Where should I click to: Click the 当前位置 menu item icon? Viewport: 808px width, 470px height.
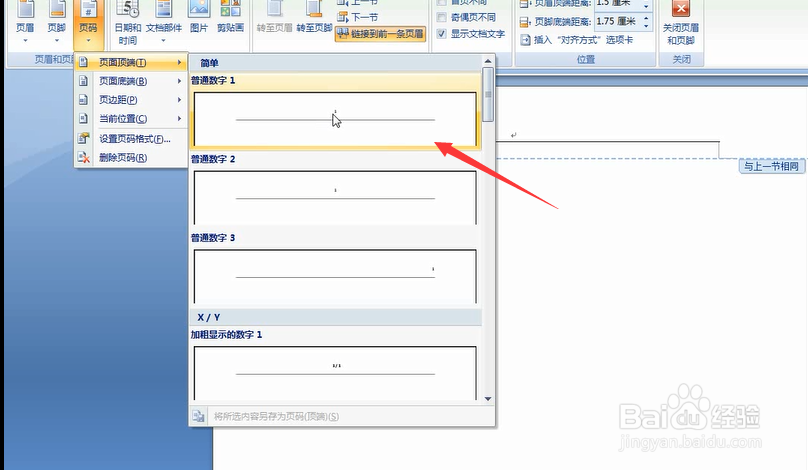click(83, 119)
